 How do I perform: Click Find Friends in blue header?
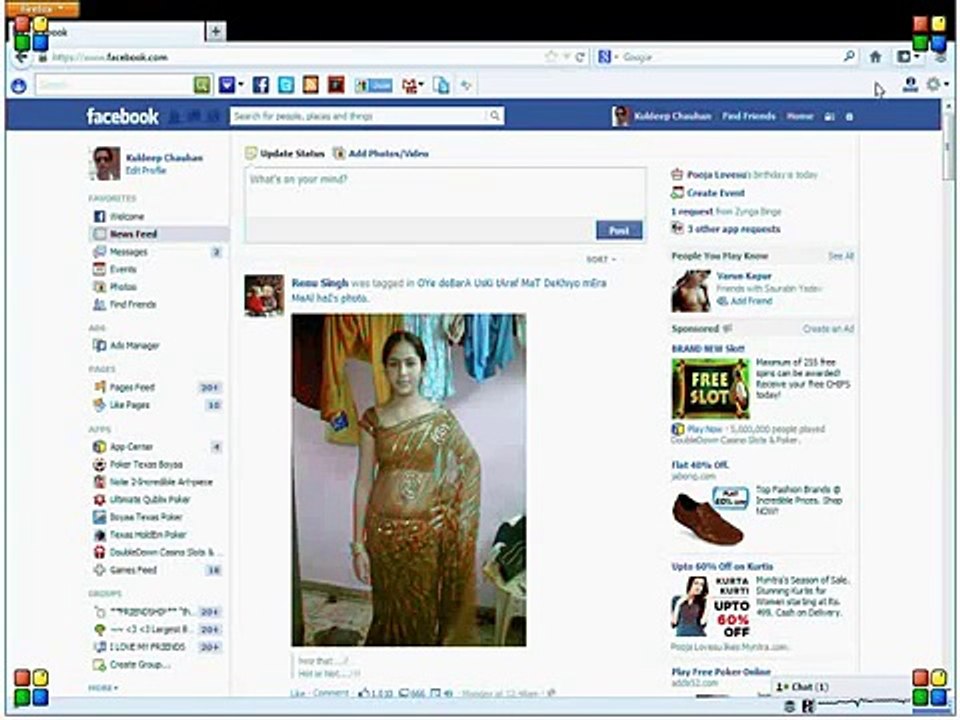748,116
